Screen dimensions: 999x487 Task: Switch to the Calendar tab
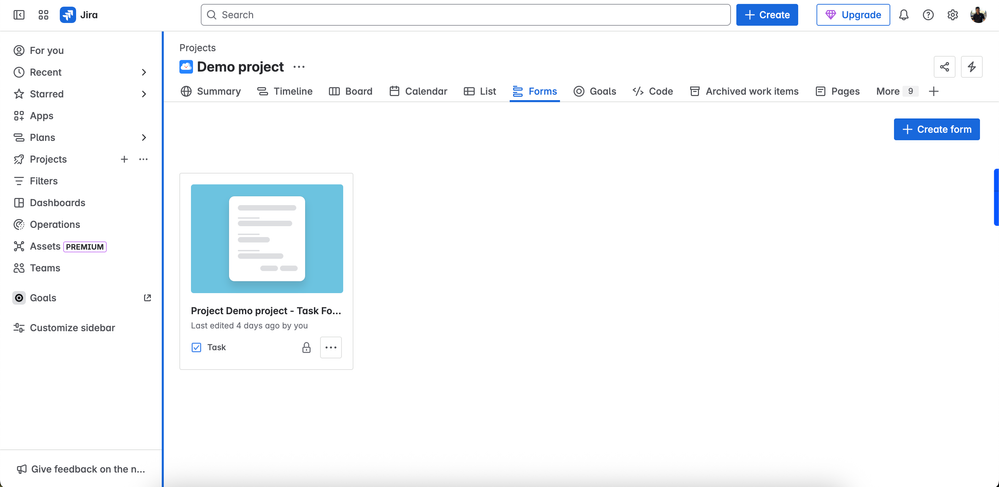click(x=419, y=91)
